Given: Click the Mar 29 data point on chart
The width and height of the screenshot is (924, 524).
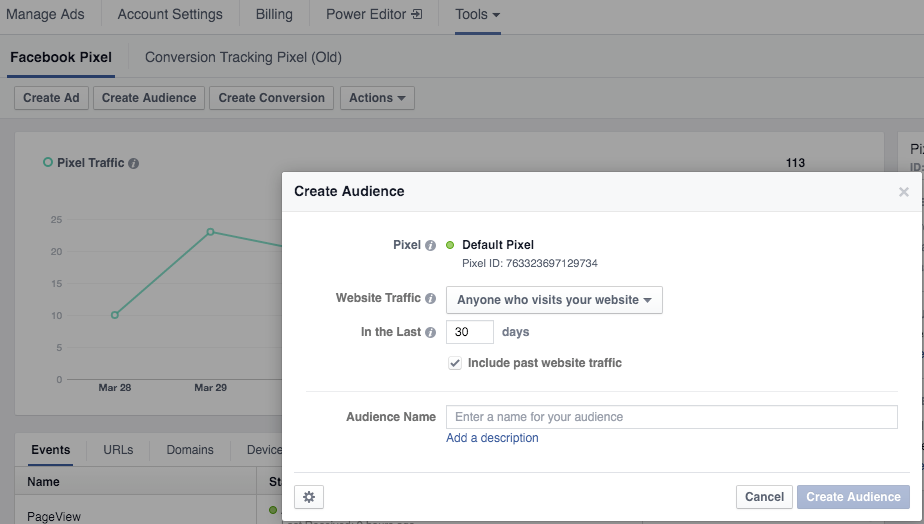Looking at the screenshot, I should pyautogui.click(x=210, y=232).
